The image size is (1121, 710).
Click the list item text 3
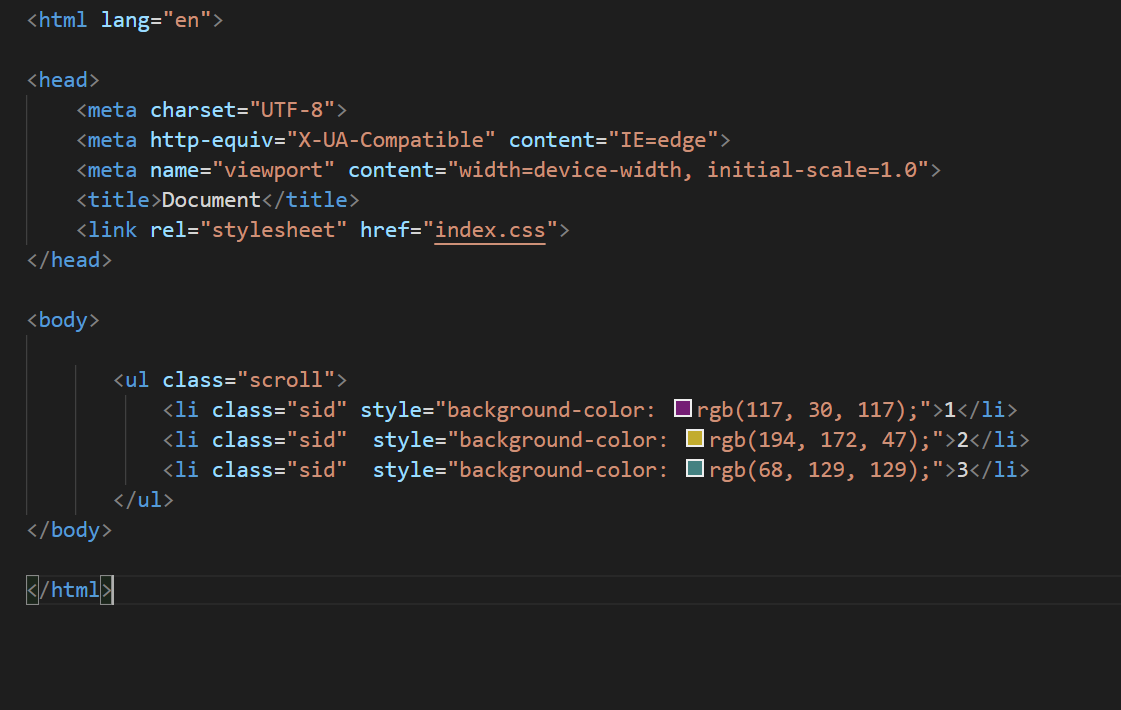pos(962,470)
